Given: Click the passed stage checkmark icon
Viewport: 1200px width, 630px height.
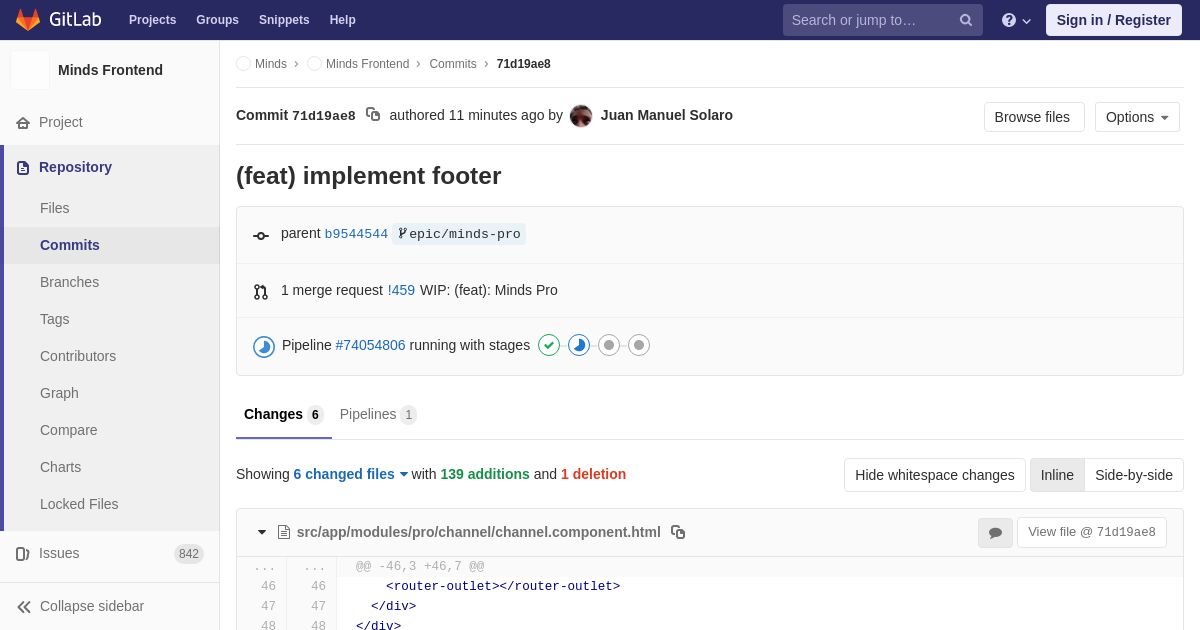Looking at the screenshot, I should pyautogui.click(x=549, y=345).
